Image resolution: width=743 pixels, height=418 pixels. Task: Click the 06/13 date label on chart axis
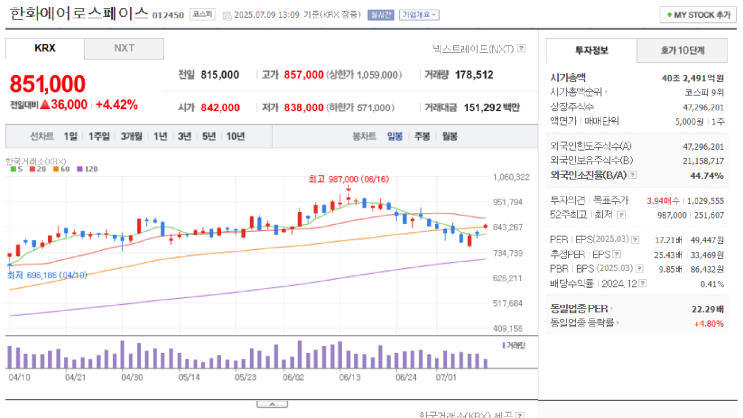point(350,377)
